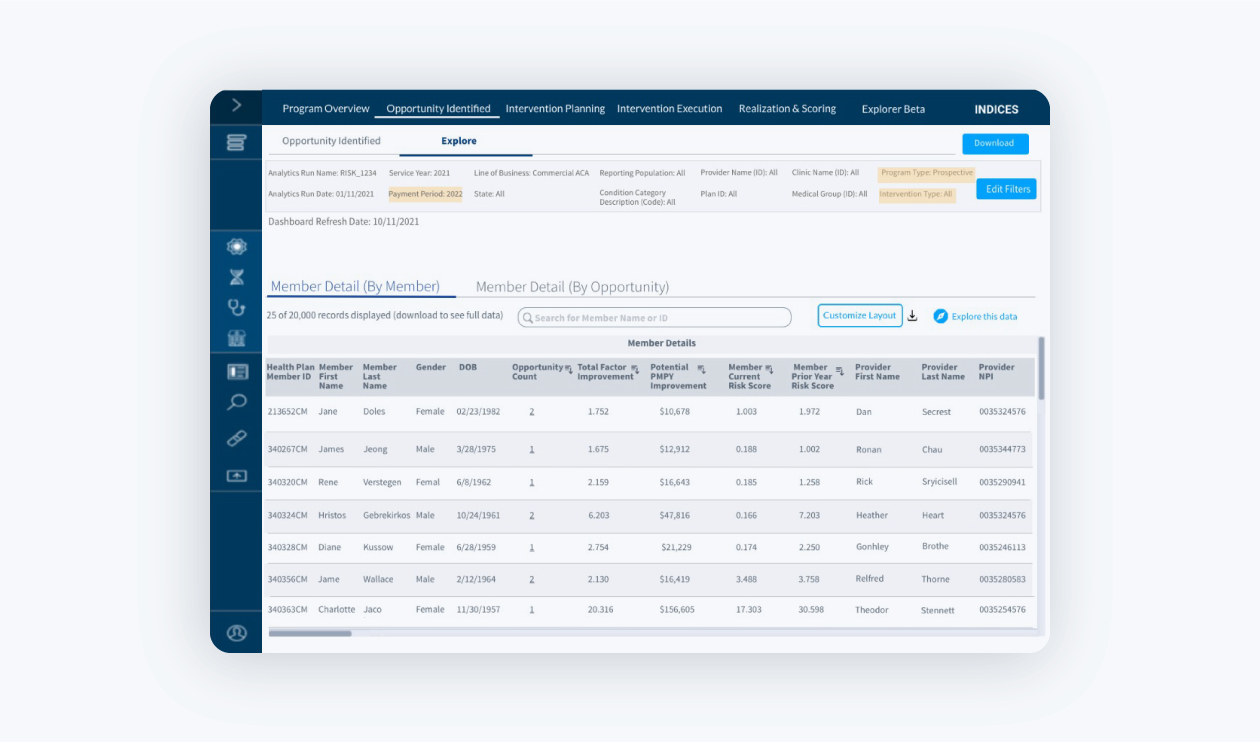Viewport: 1260px width, 742px height.
Task: Open the Explore this data link
Action: point(984,317)
